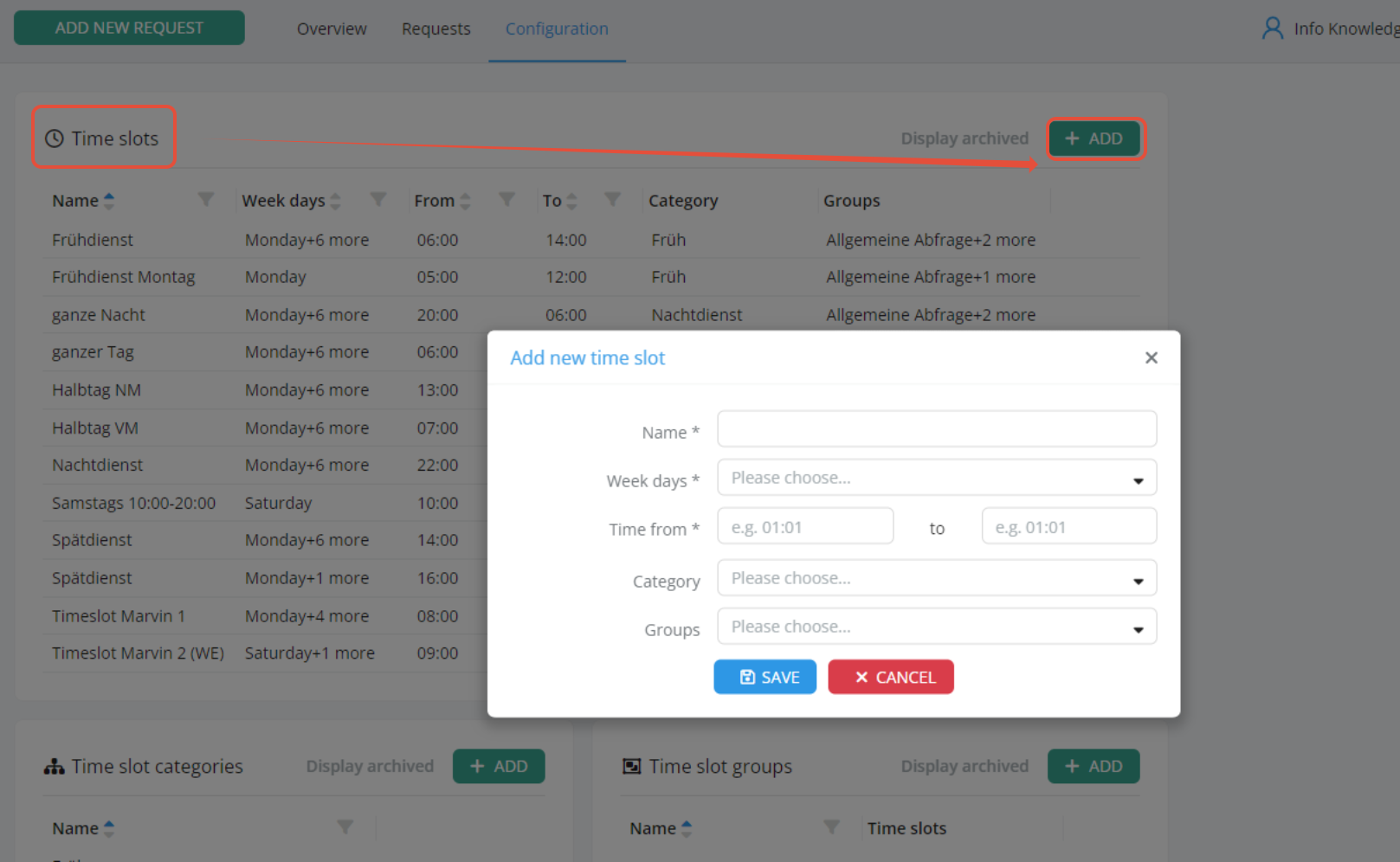1400x862 pixels.
Task: Save the new time slot
Action: [x=765, y=677]
